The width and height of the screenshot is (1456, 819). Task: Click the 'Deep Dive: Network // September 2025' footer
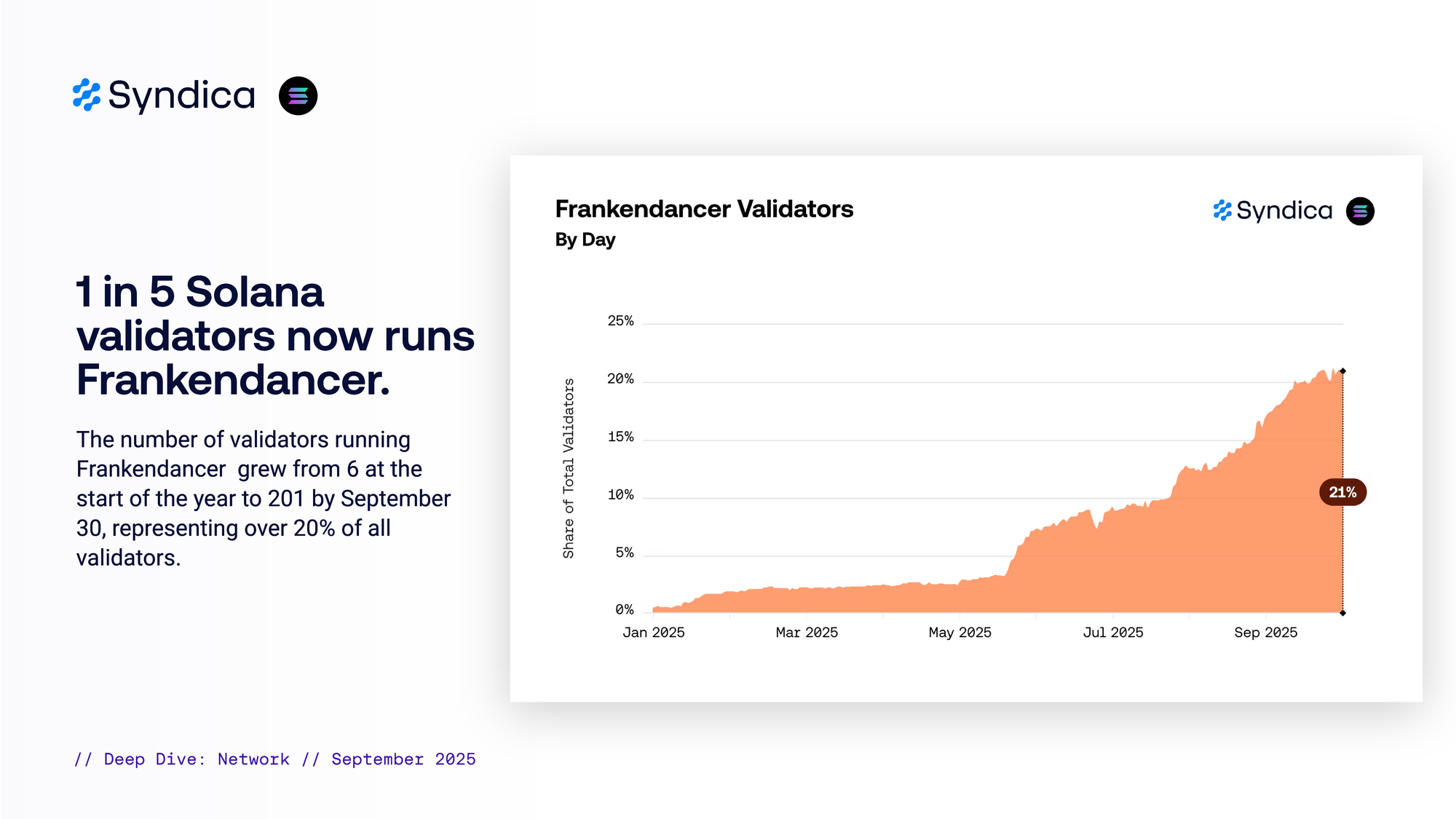[x=275, y=759]
